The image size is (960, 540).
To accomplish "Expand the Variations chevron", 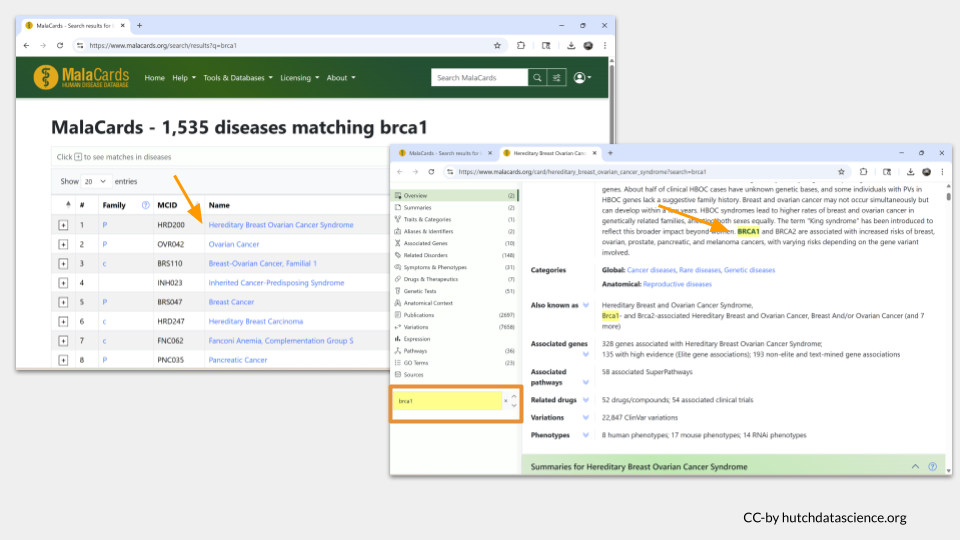I will [x=586, y=418].
